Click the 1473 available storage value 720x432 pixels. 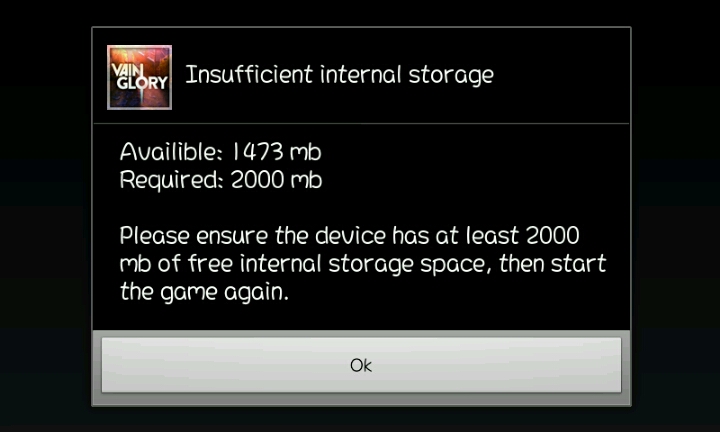click(x=257, y=151)
